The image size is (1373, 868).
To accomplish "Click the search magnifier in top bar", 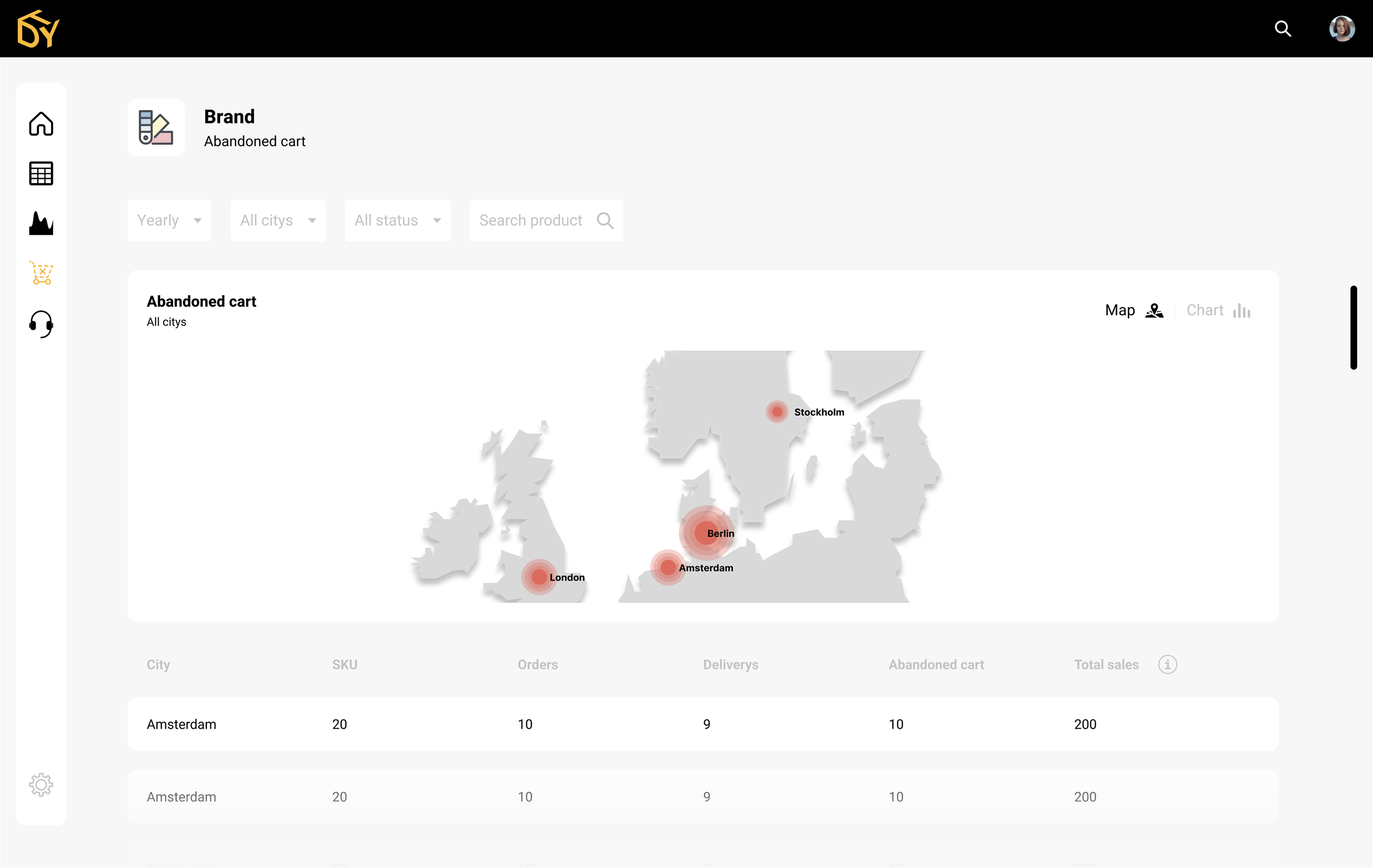I will pos(1282,28).
